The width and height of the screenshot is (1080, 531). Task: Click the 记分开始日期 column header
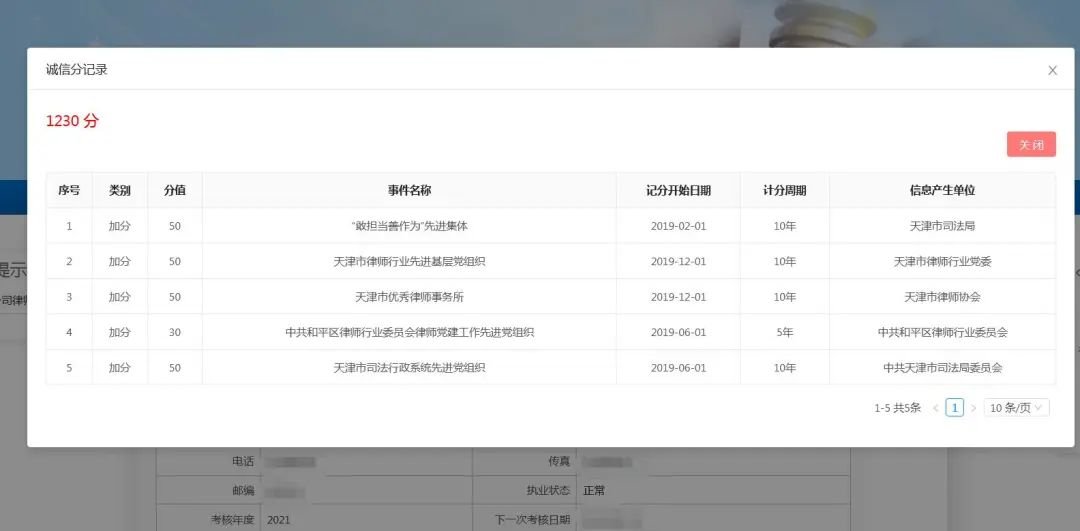[x=678, y=190]
